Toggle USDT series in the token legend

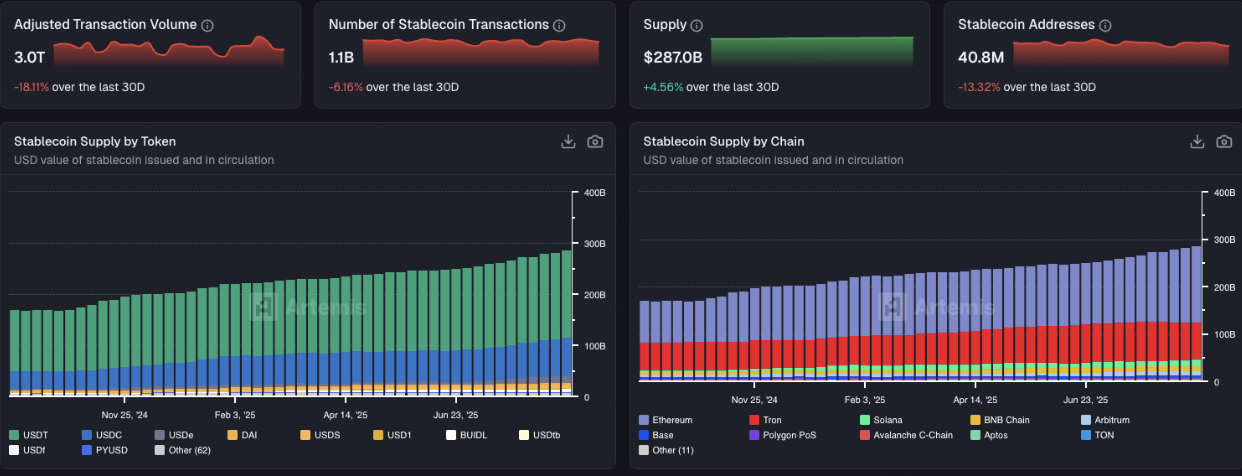point(35,435)
